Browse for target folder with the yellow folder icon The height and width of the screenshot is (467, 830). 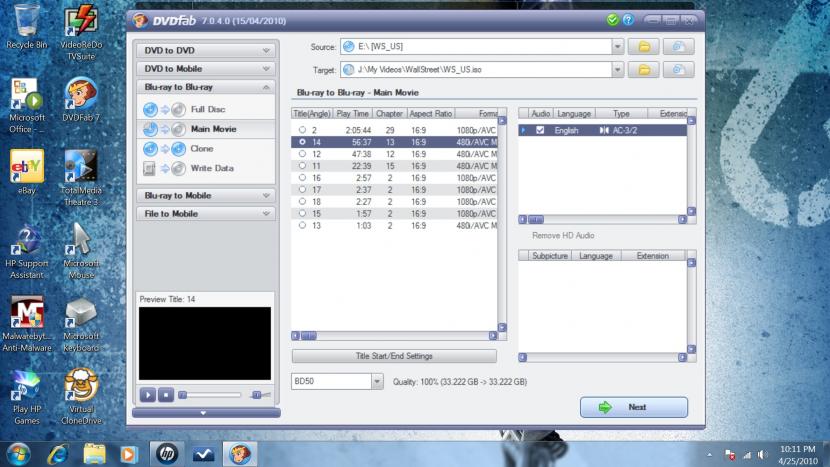(x=644, y=69)
